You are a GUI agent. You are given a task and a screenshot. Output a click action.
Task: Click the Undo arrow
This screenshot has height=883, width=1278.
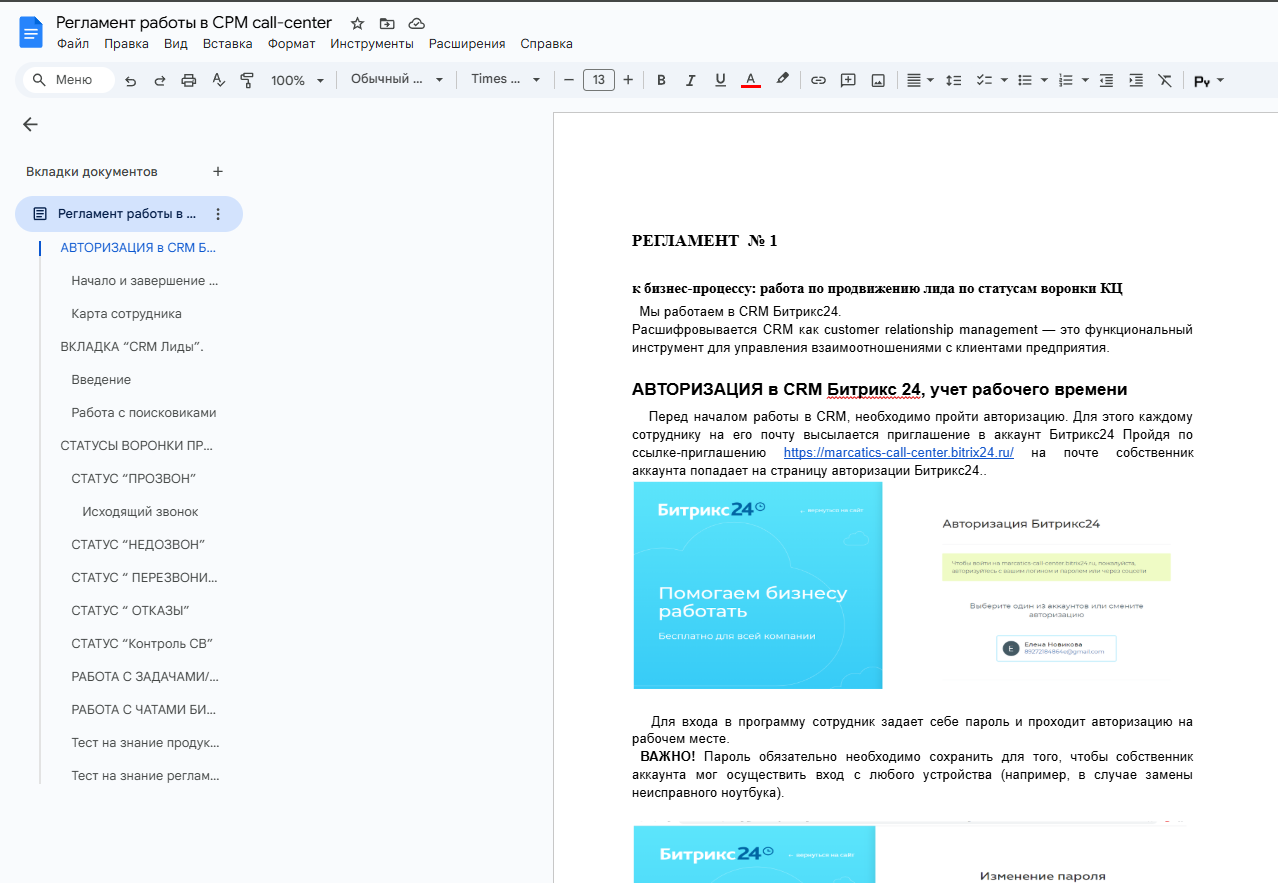tap(130, 80)
